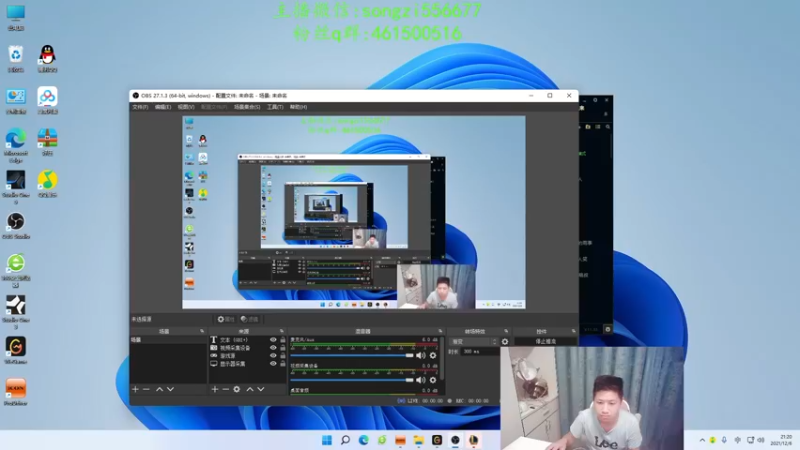Show hidden system tray icons chevron

[702, 440]
